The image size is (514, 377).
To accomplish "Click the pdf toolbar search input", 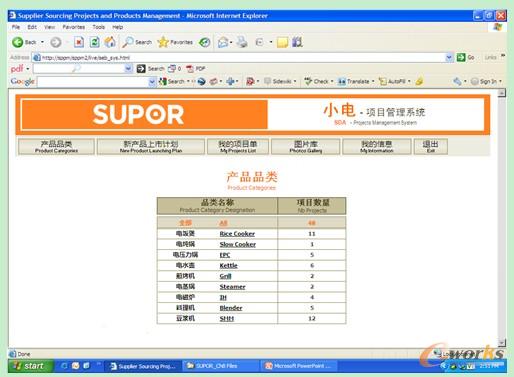I will (x=79, y=69).
